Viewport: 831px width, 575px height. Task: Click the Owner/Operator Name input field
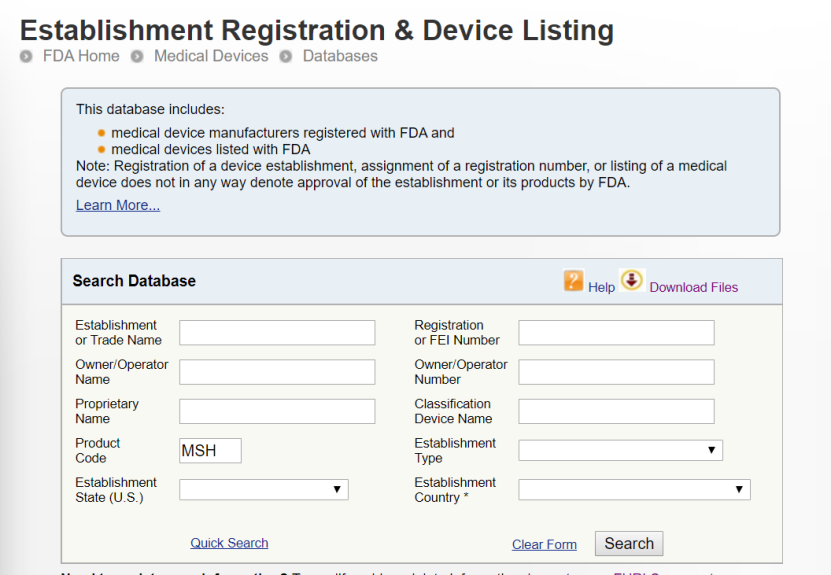click(277, 372)
